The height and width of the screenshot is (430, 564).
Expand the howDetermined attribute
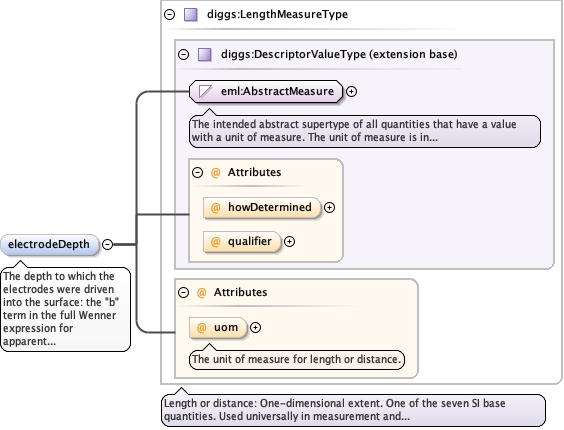click(329, 207)
